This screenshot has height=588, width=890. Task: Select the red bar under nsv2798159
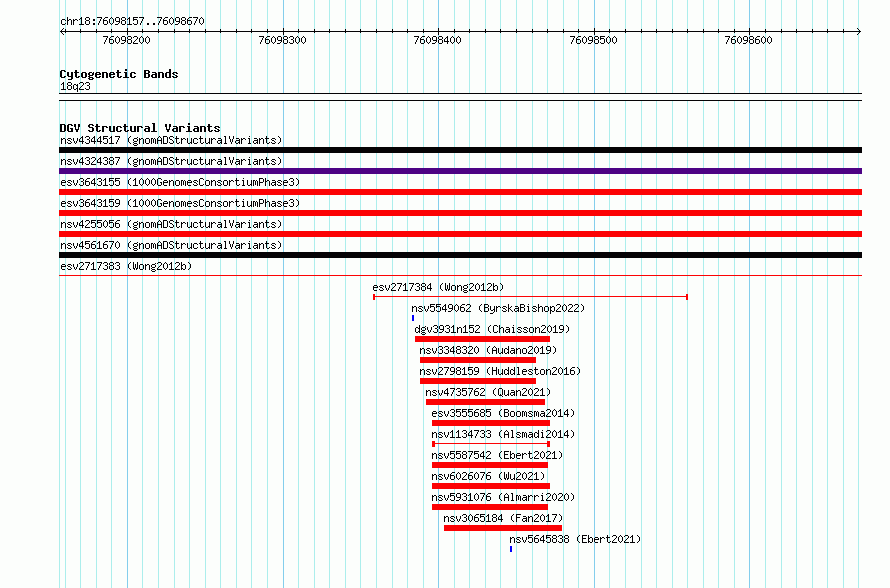478,381
